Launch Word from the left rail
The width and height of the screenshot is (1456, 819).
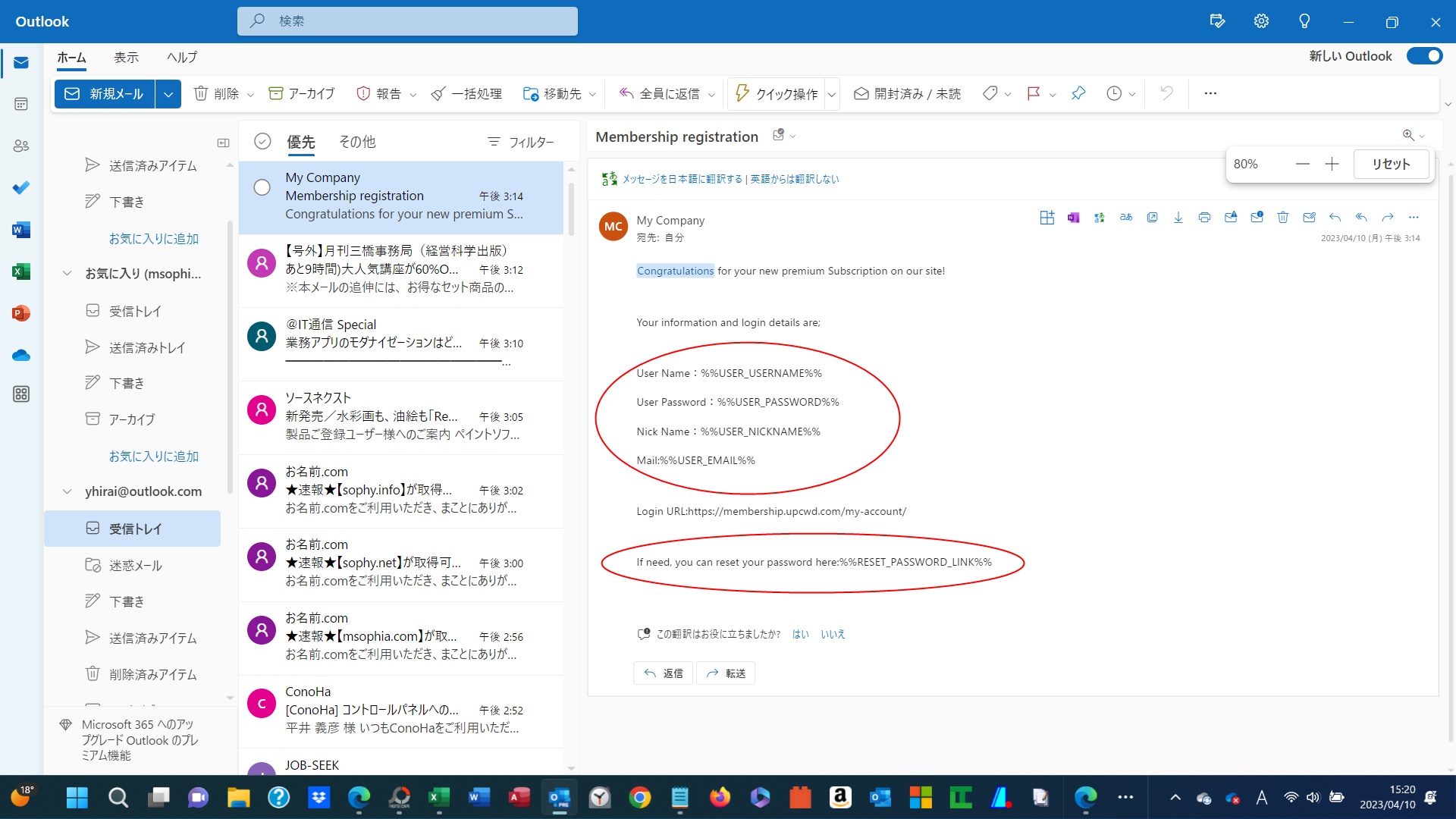tap(21, 230)
